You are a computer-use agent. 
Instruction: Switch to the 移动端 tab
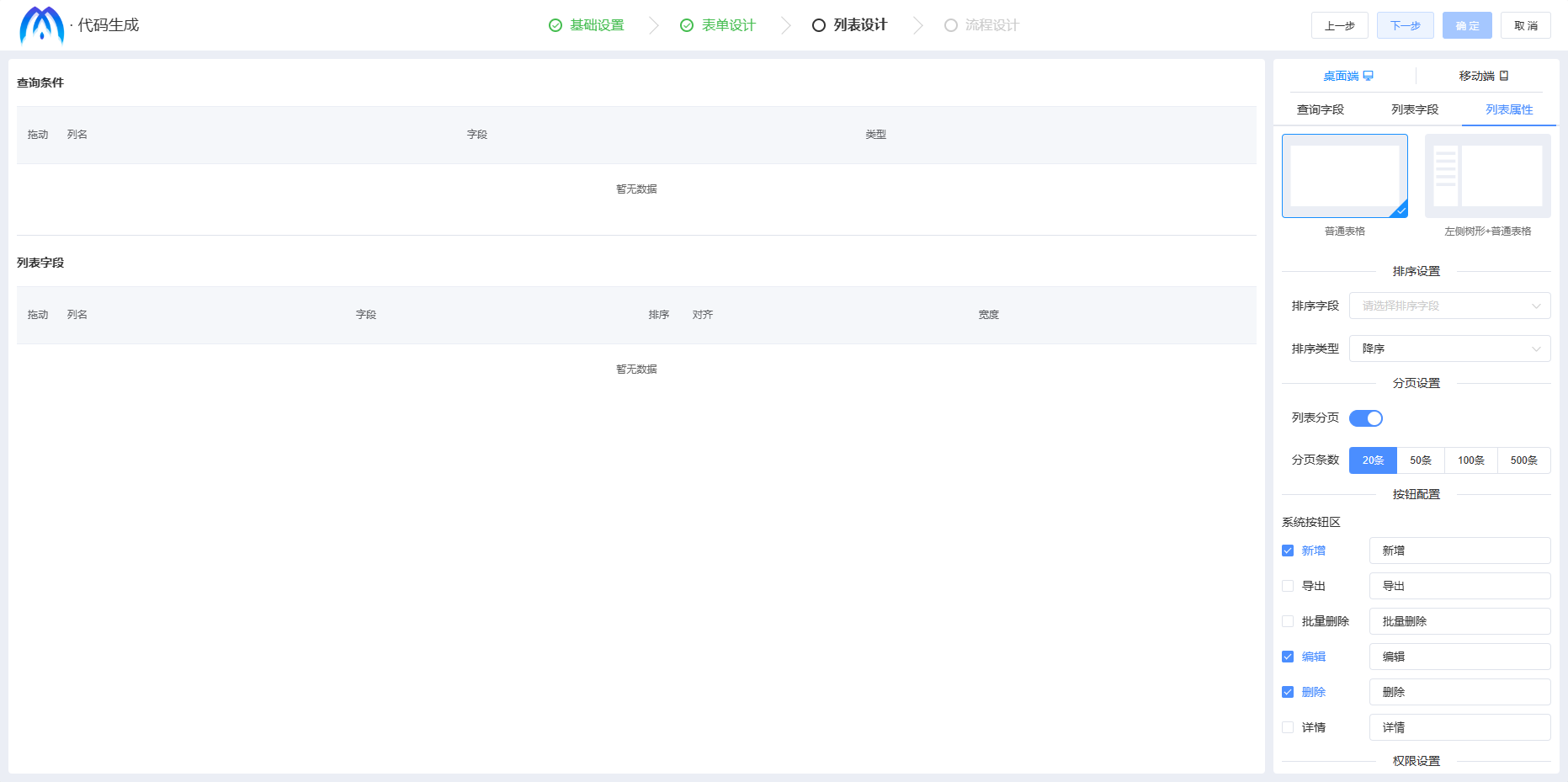1484,76
